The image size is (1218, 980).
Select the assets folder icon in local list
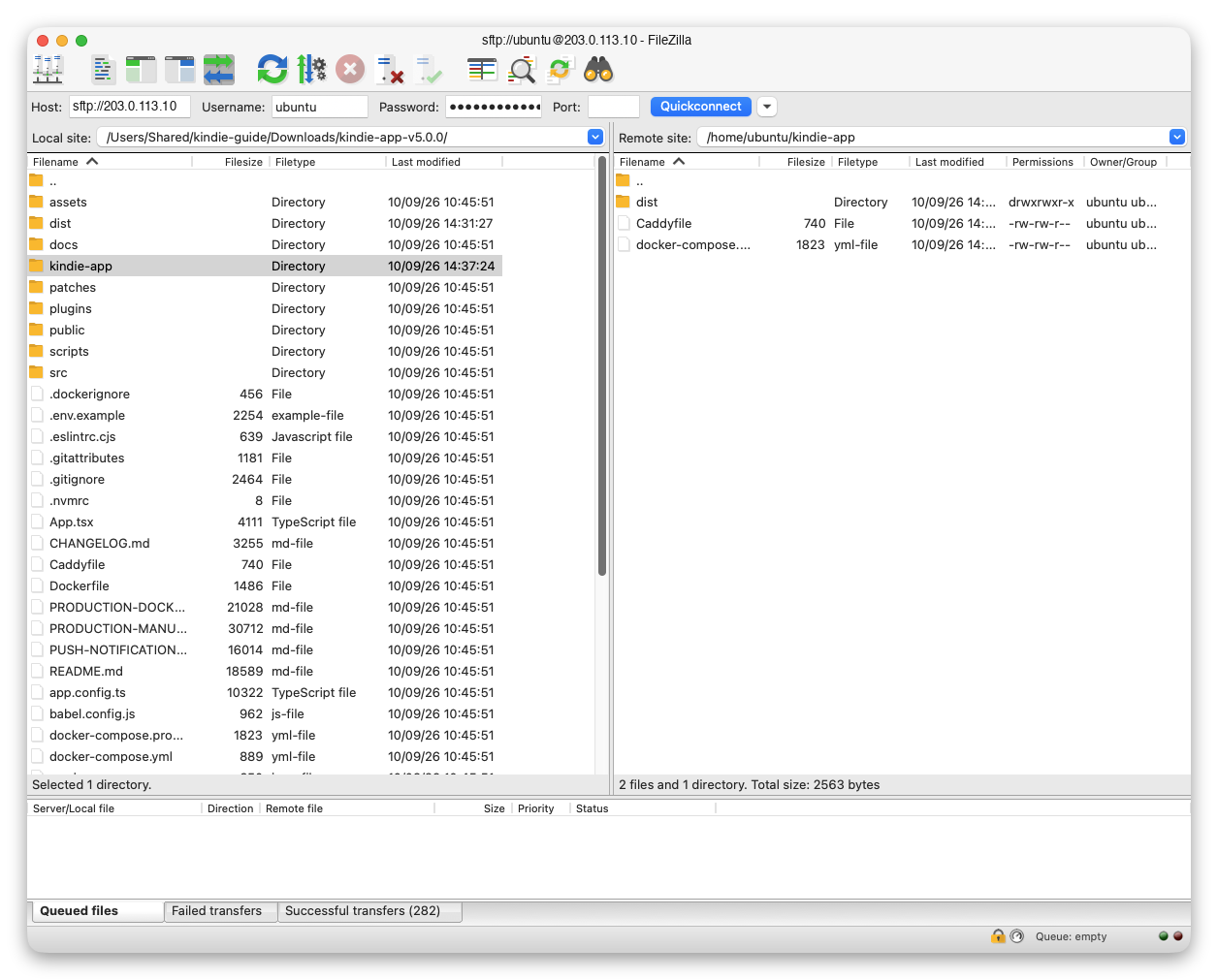pos(37,202)
